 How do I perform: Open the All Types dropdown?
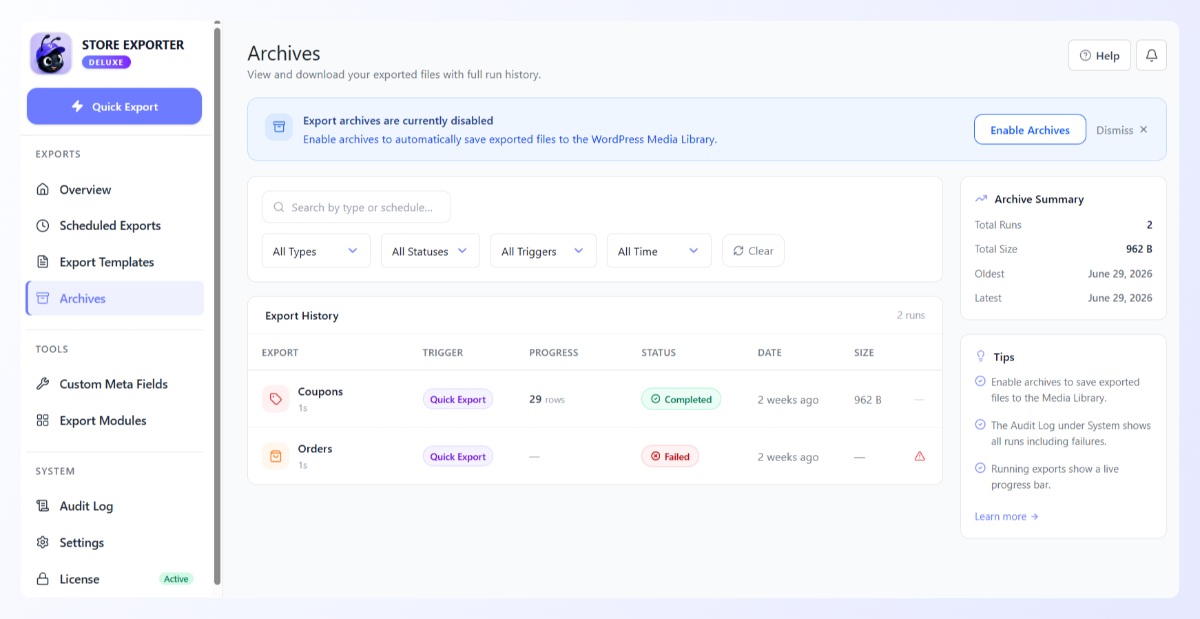316,251
